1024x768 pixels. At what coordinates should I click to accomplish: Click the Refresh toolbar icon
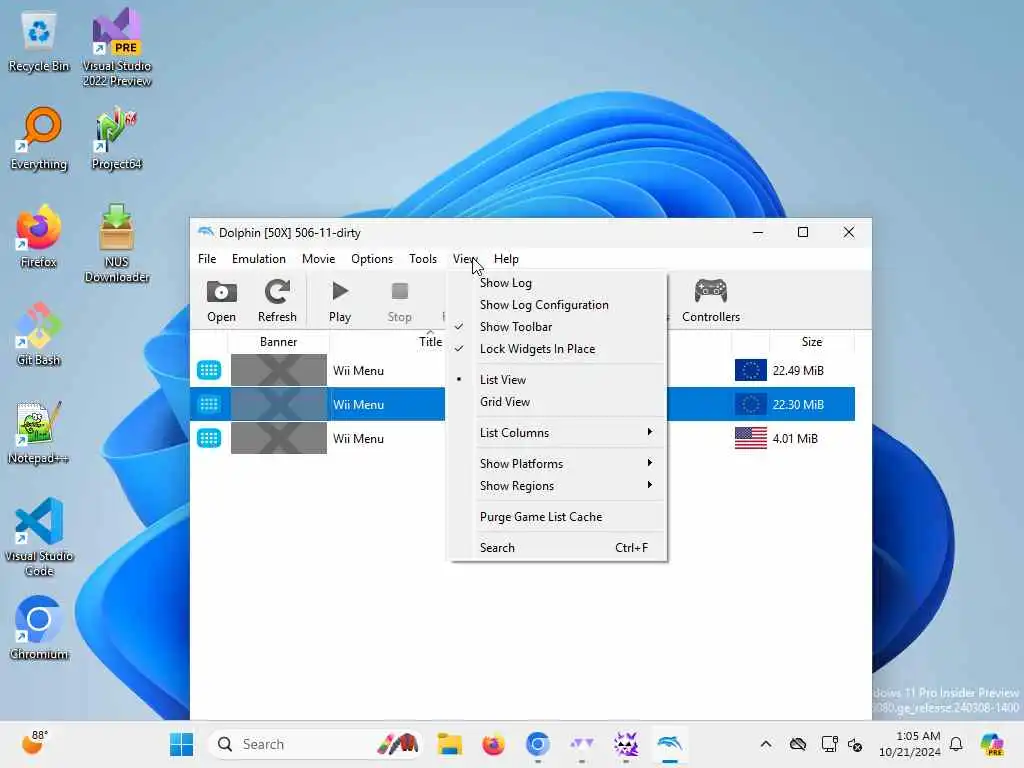coord(277,292)
